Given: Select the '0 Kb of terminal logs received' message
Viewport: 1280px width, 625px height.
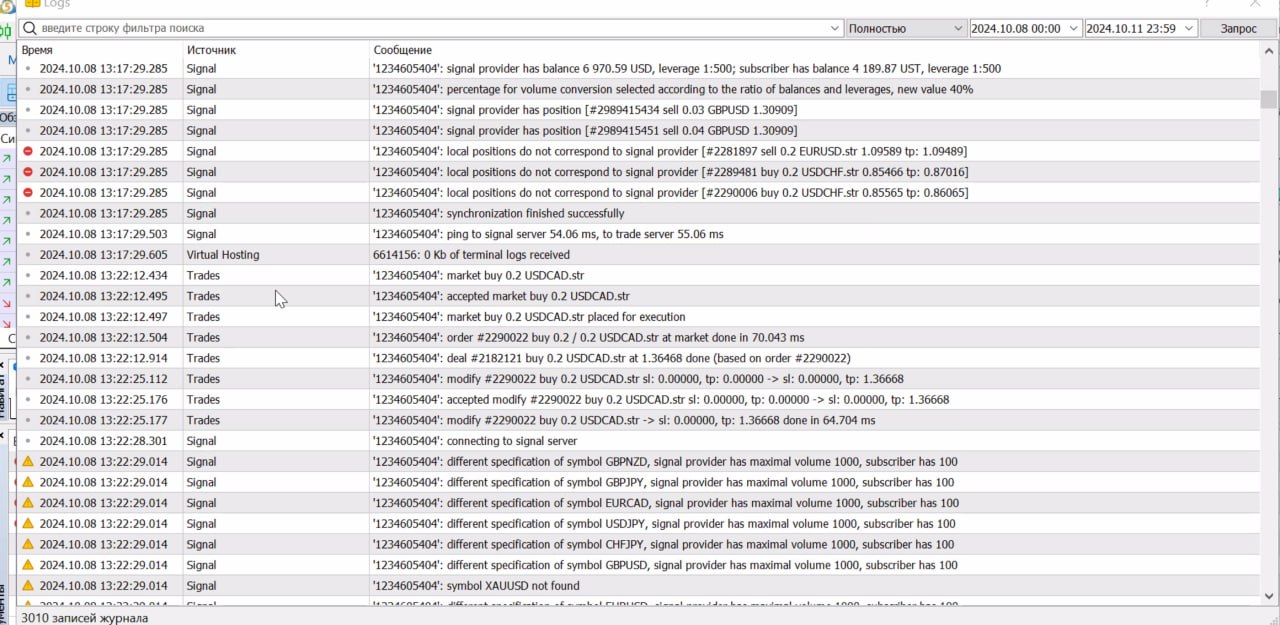Looking at the screenshot, I should [x=471, y=255].
